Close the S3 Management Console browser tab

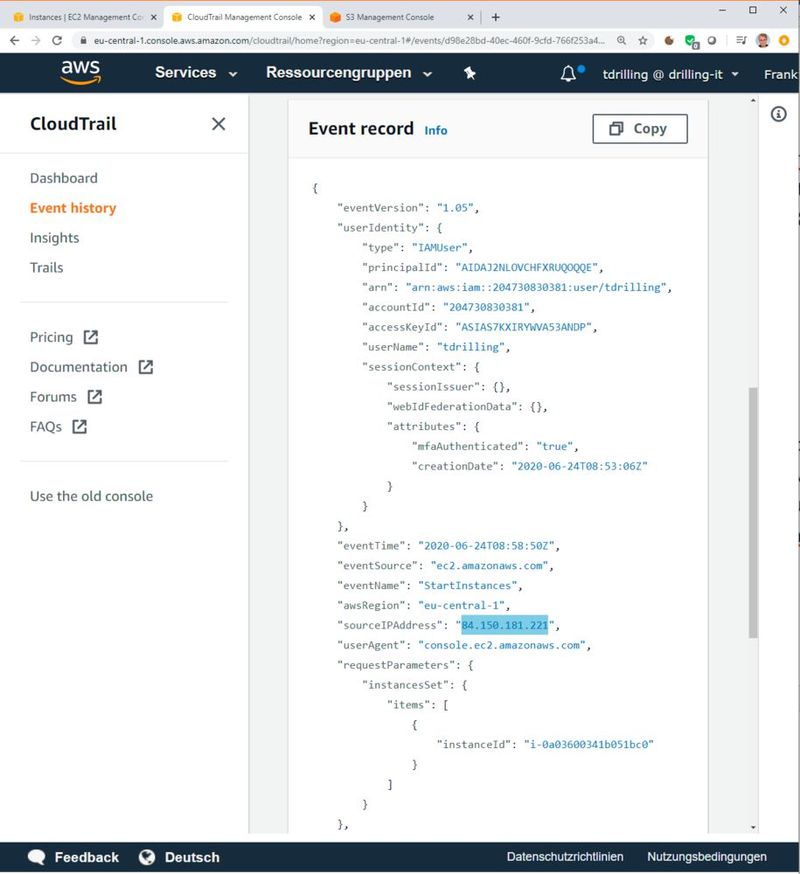click(470, 17)
